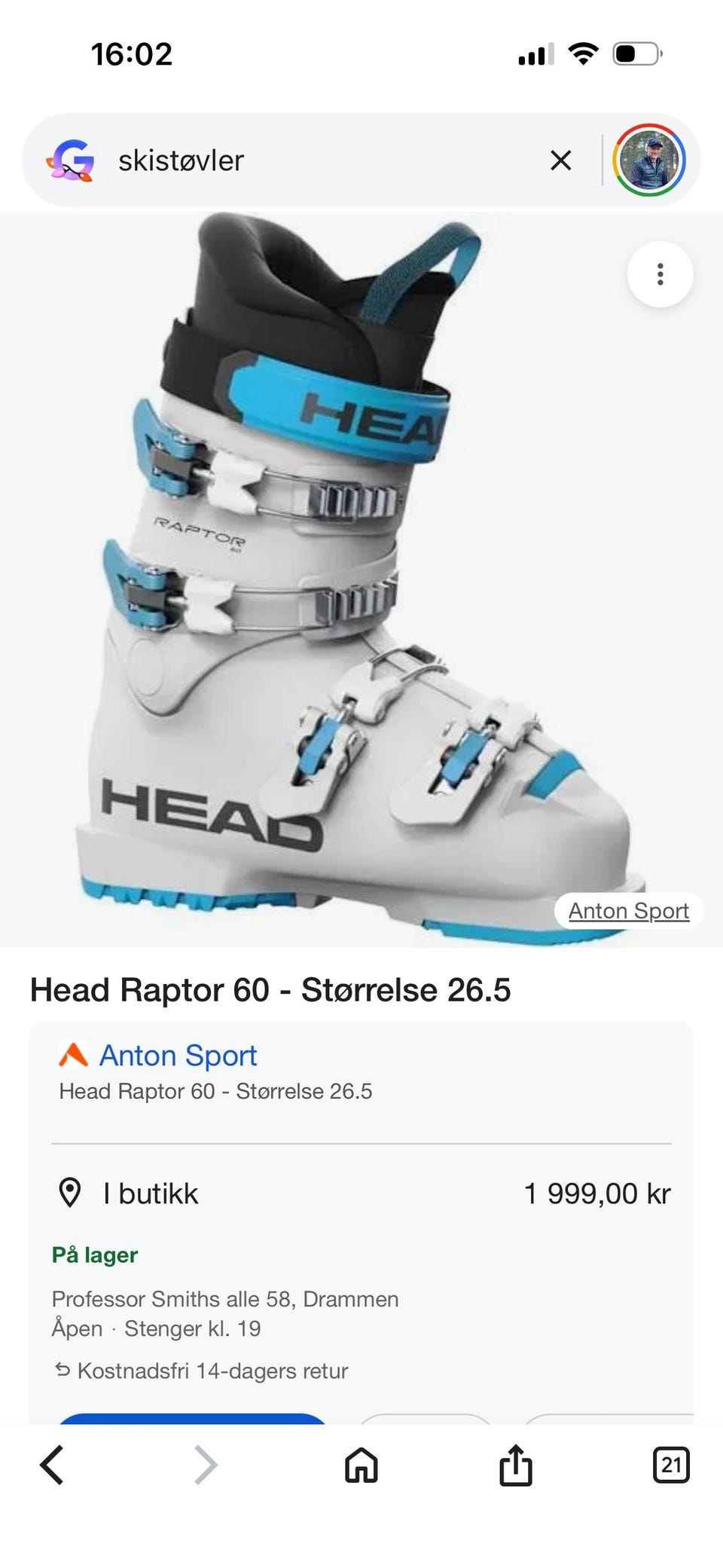Tap the På lager stock status
Image resolution: width=723 pixels, height=1568 pixels.
[95, 1255]
